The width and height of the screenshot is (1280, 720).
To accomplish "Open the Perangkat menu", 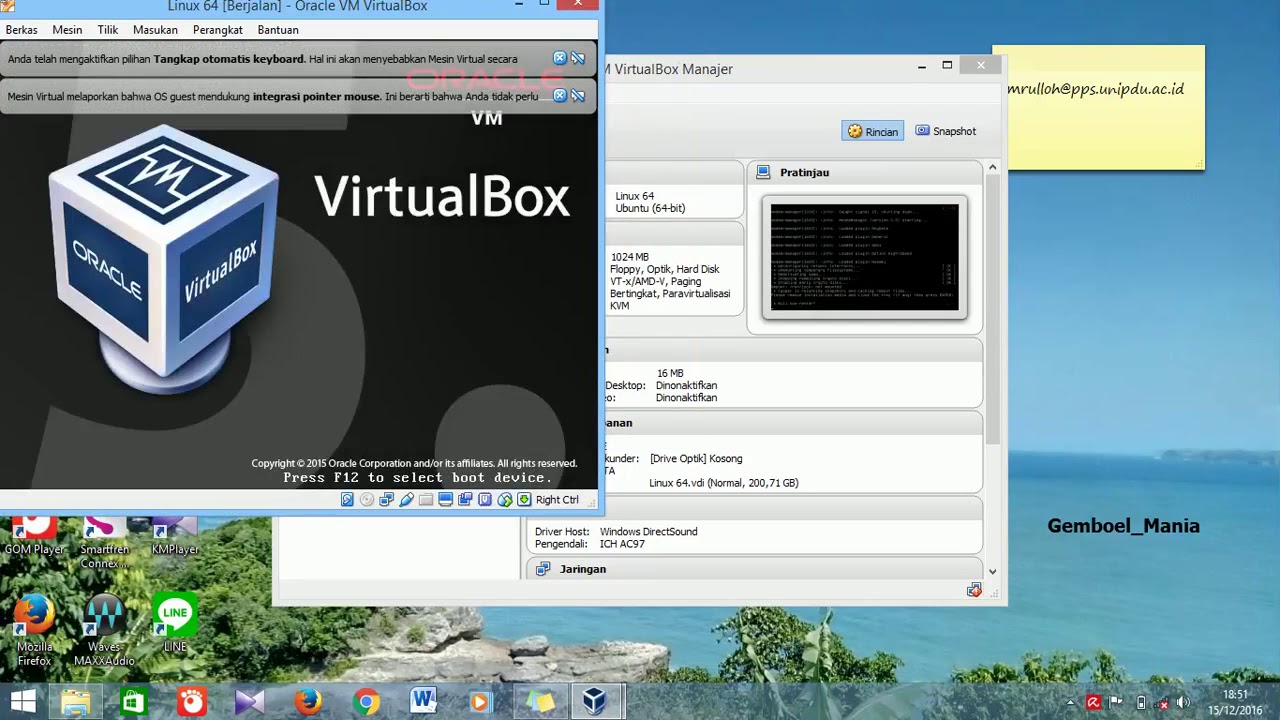I will pyautogui.click(x=218, y=30).
